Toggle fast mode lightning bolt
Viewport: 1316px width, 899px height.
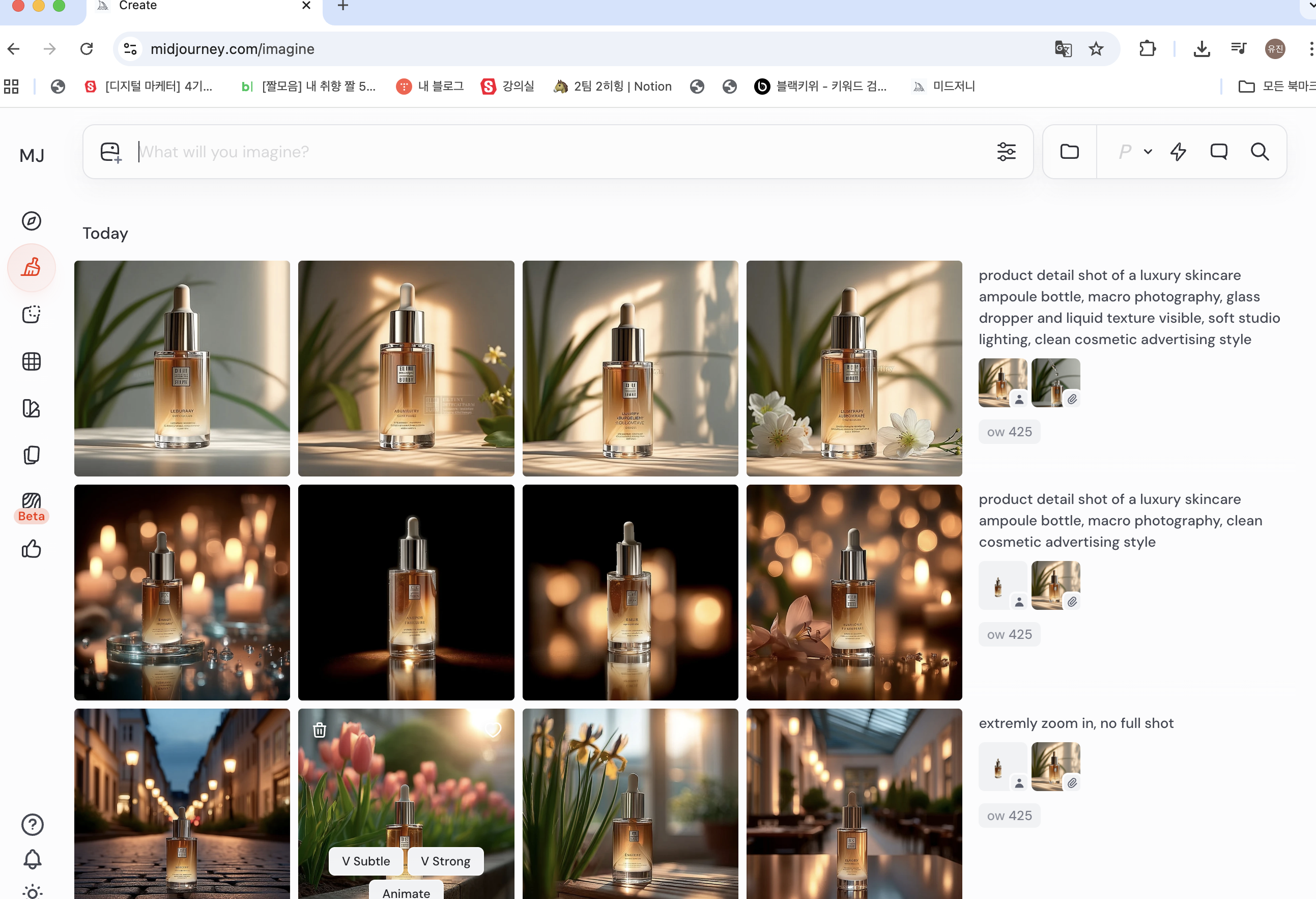1178,152
